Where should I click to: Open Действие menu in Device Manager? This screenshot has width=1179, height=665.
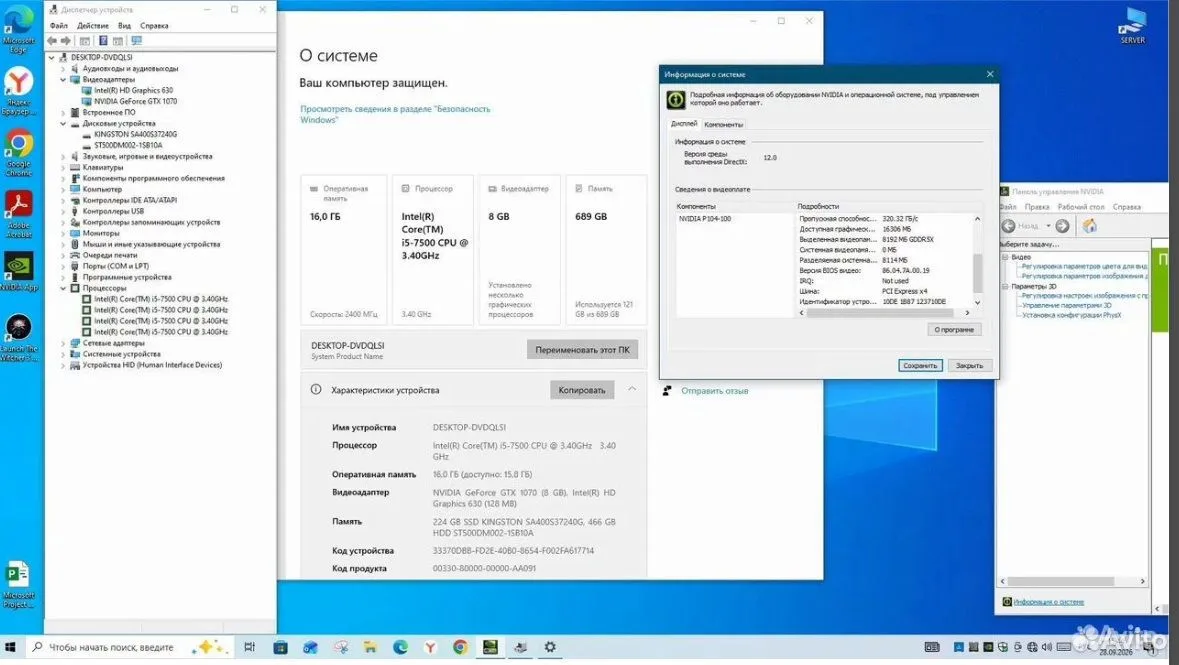pyautogui.click(x=92, y=26)
